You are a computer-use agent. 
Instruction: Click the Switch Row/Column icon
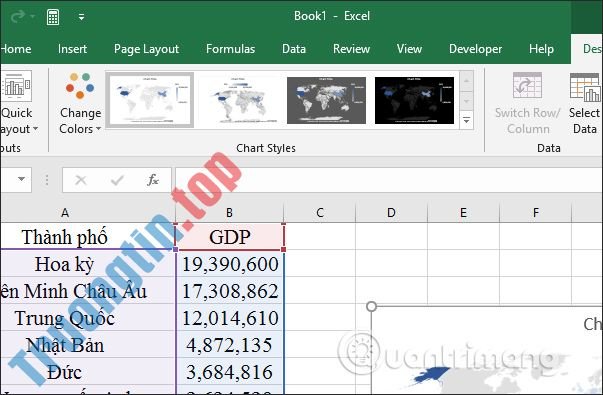[x=528, y=85]
